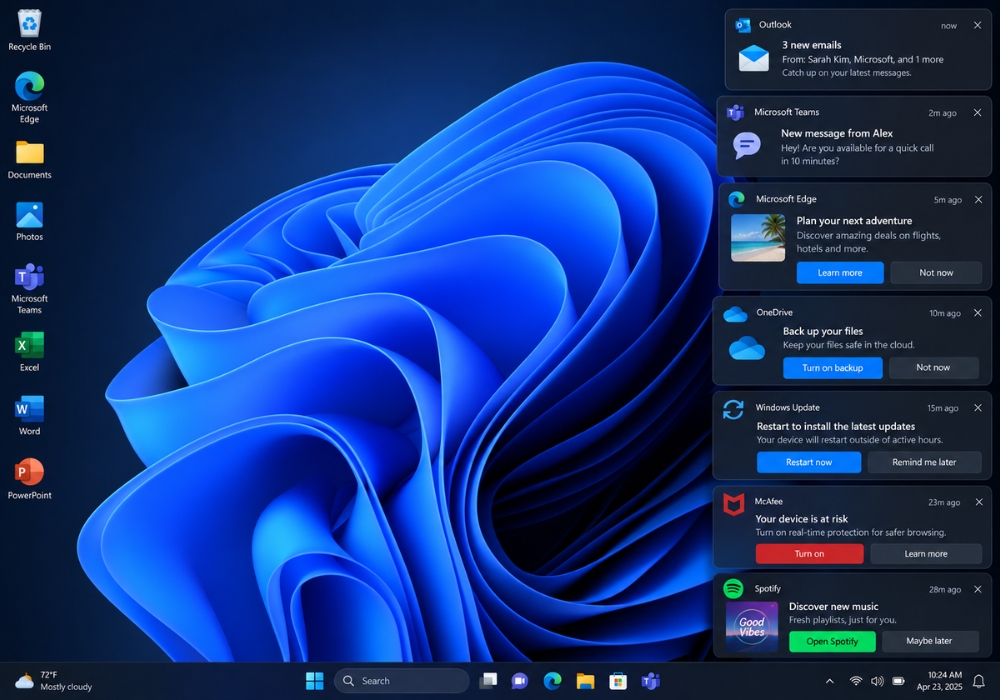Screen dimensions: 1000x700
Task: Click the Spotify logo in notification header
Action: 733,588
